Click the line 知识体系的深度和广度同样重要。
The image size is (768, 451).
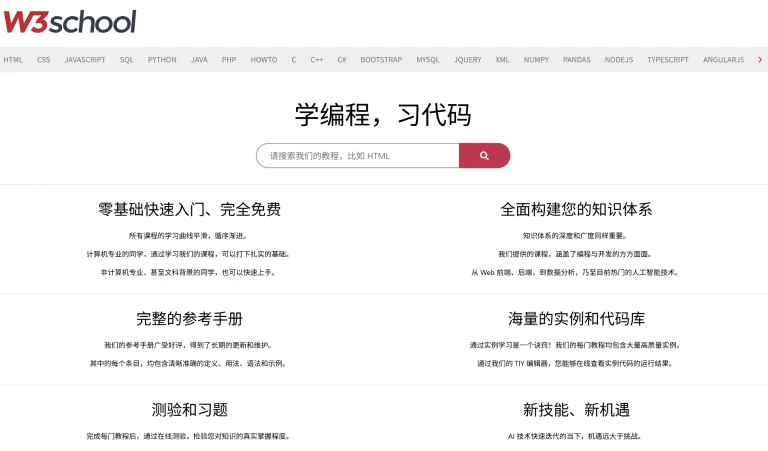pyautogui.click(x=576, y=236)
